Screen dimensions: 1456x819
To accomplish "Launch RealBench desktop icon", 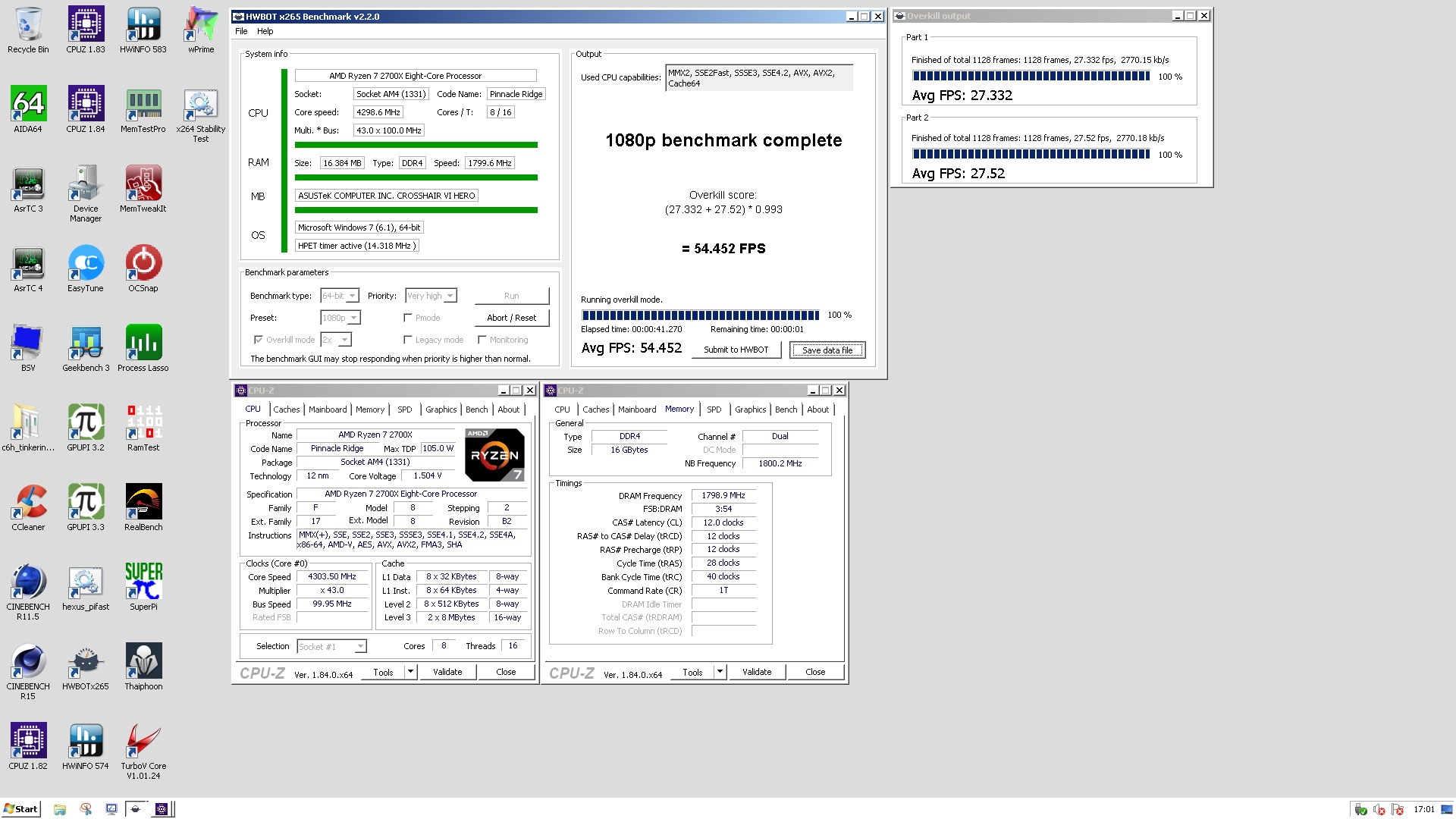I will pyautogui.click(x=143, y=508).
